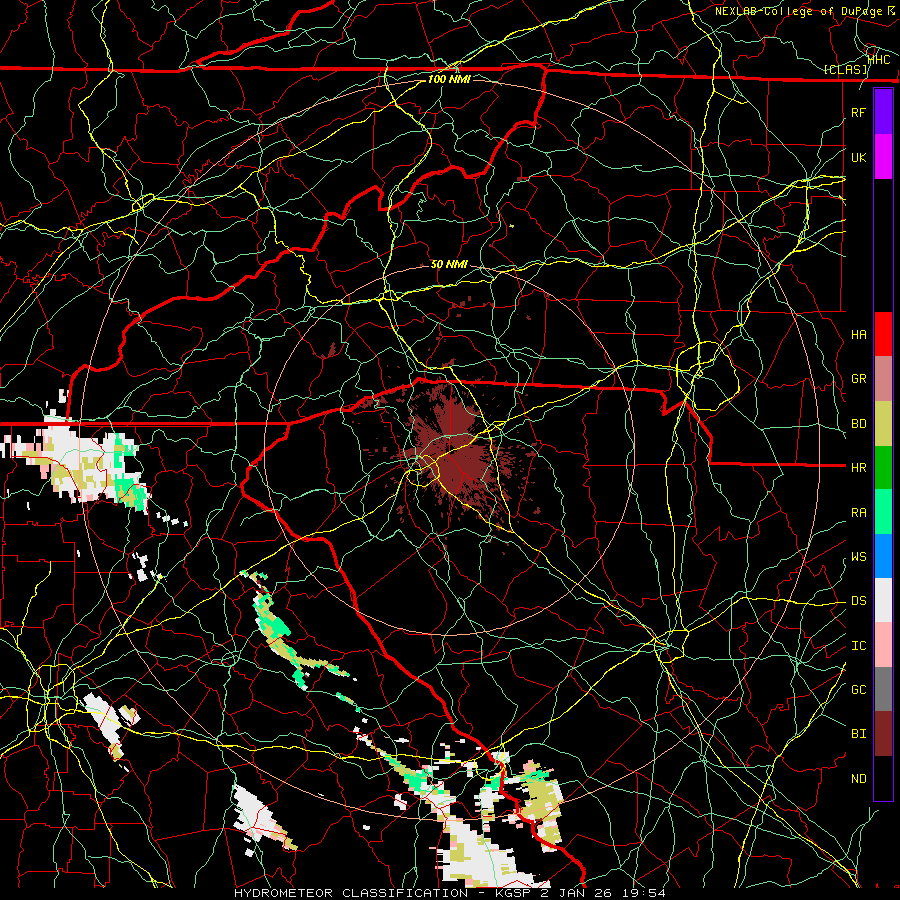This screenshot has width=900, height=900.
Task: Pick the HR green legend swatch
Action: pos(883,467)
